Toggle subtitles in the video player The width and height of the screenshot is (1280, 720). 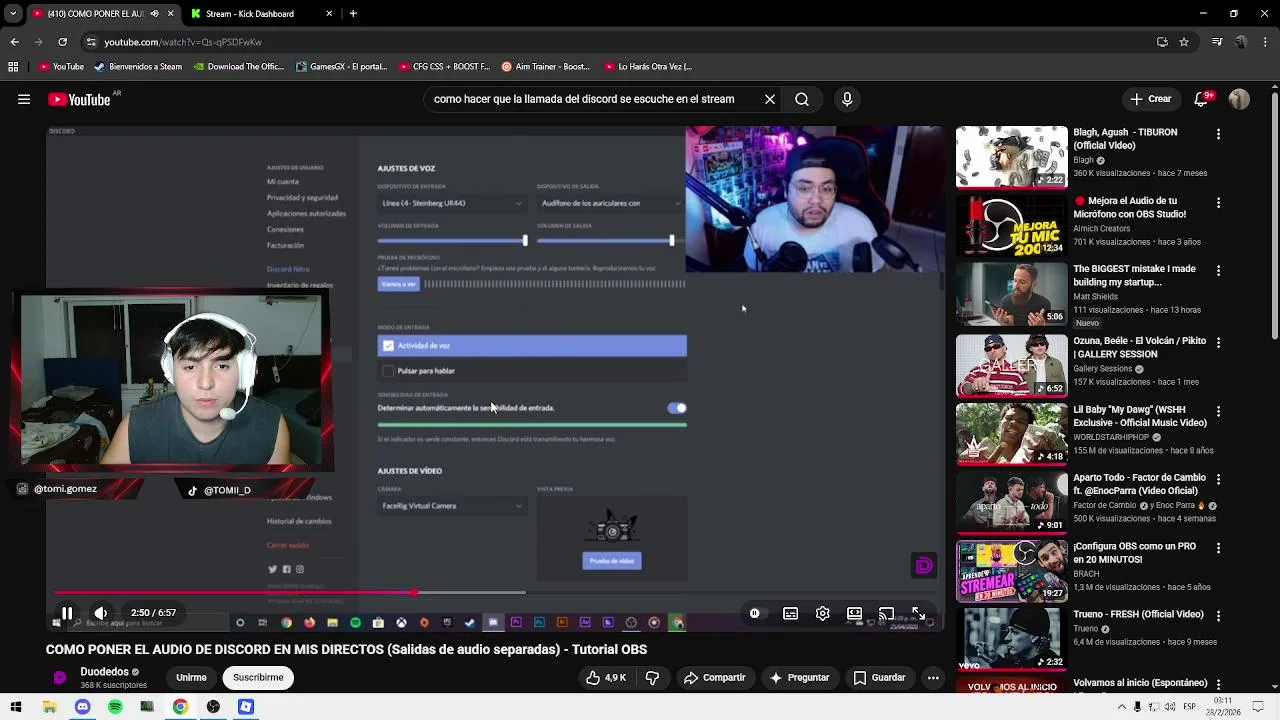pos(790,613)
